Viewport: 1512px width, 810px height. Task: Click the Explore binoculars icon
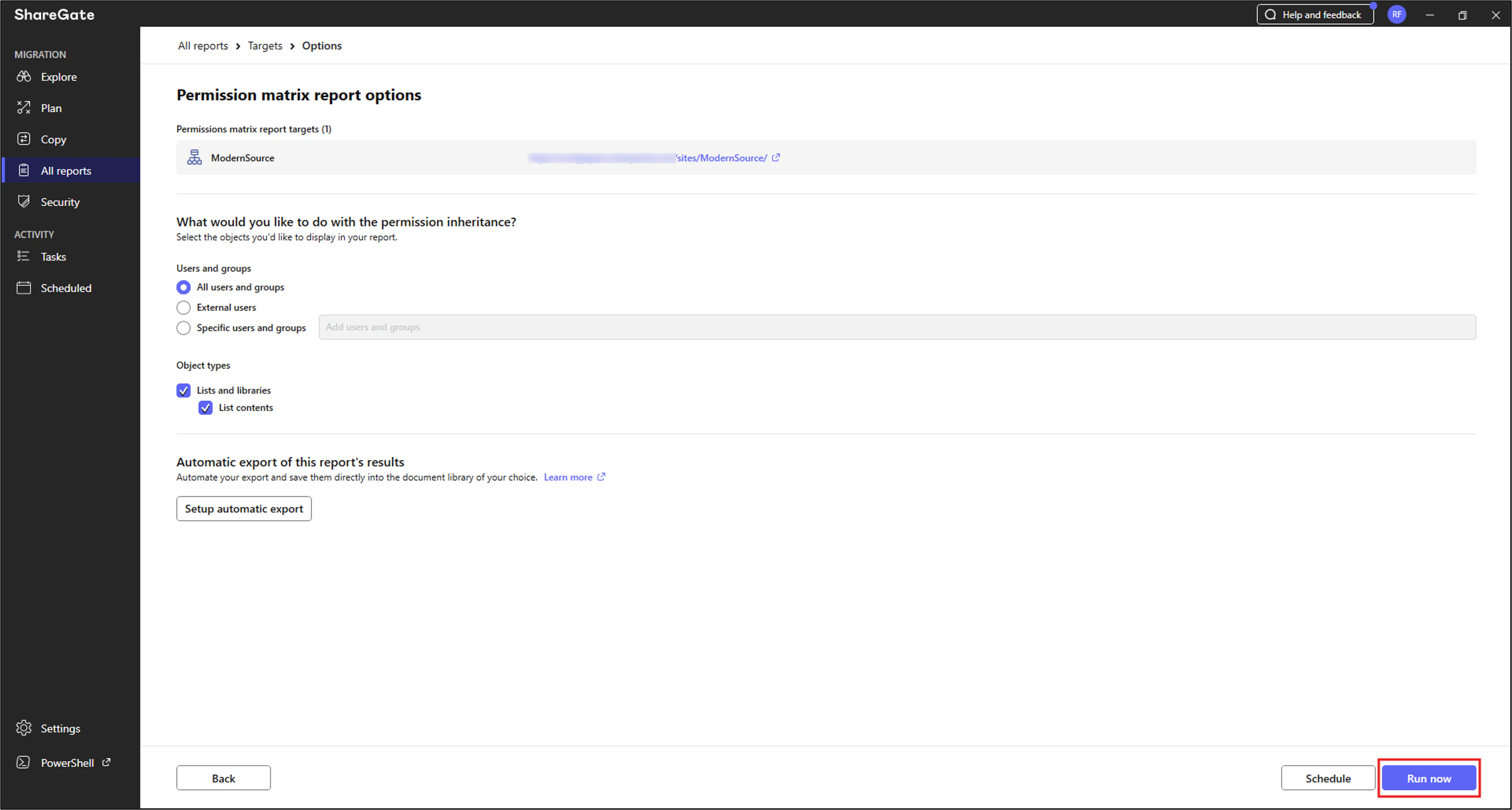coord(24,77)
